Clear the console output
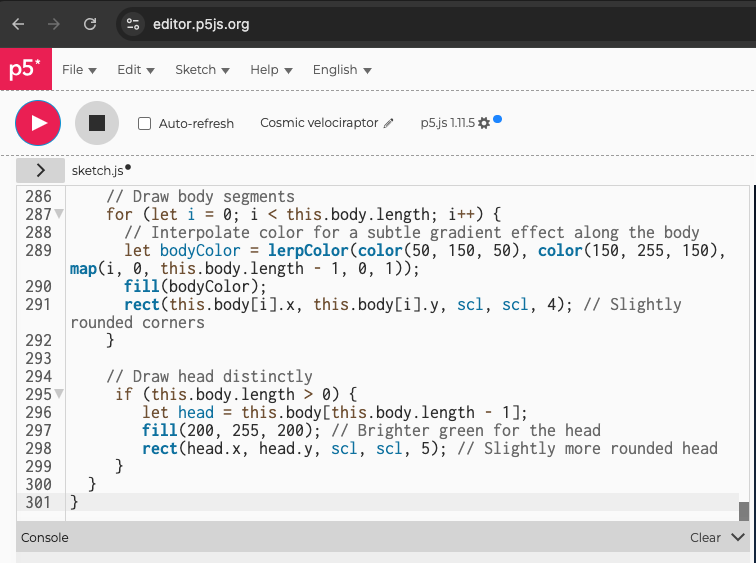The image size is (756, 563). (705, 537)
